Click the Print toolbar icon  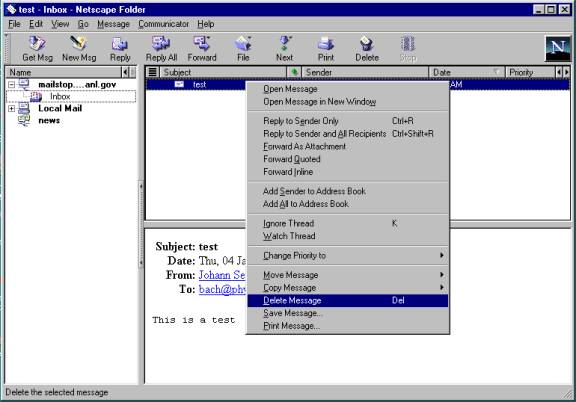point(325,44)
